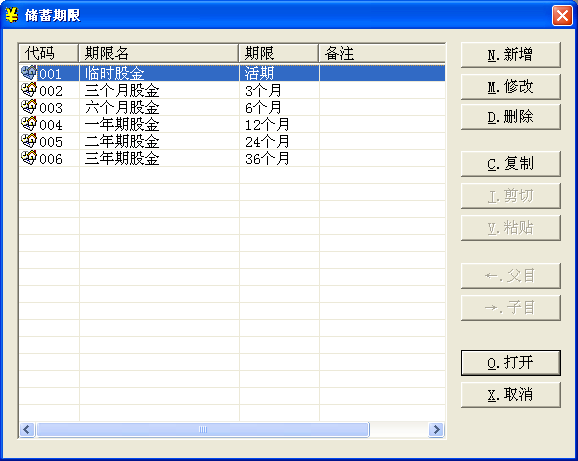Click the M. 修改 button
The width and height of the screenshot is (578, 461).
[x=511, y=87]
